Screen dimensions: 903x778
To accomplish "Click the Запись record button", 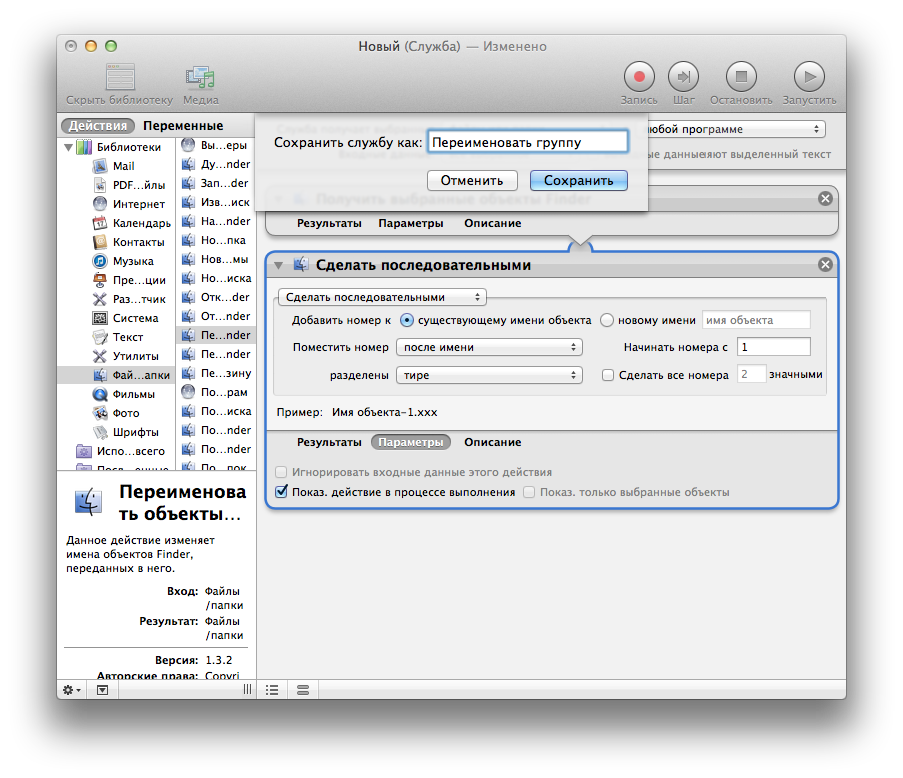I will click(x=638, y=77).
